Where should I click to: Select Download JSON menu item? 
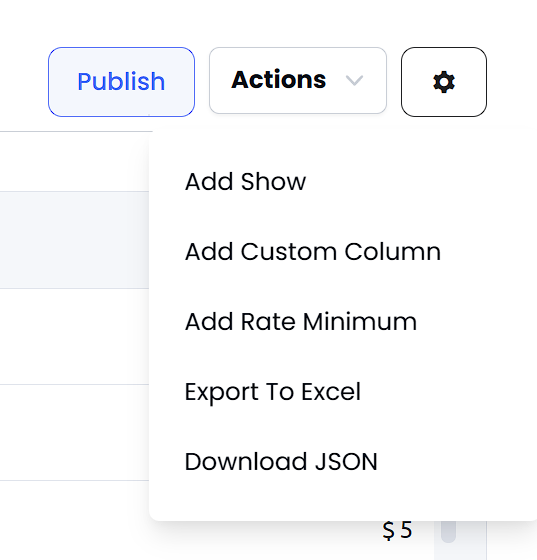coord(281,462)
